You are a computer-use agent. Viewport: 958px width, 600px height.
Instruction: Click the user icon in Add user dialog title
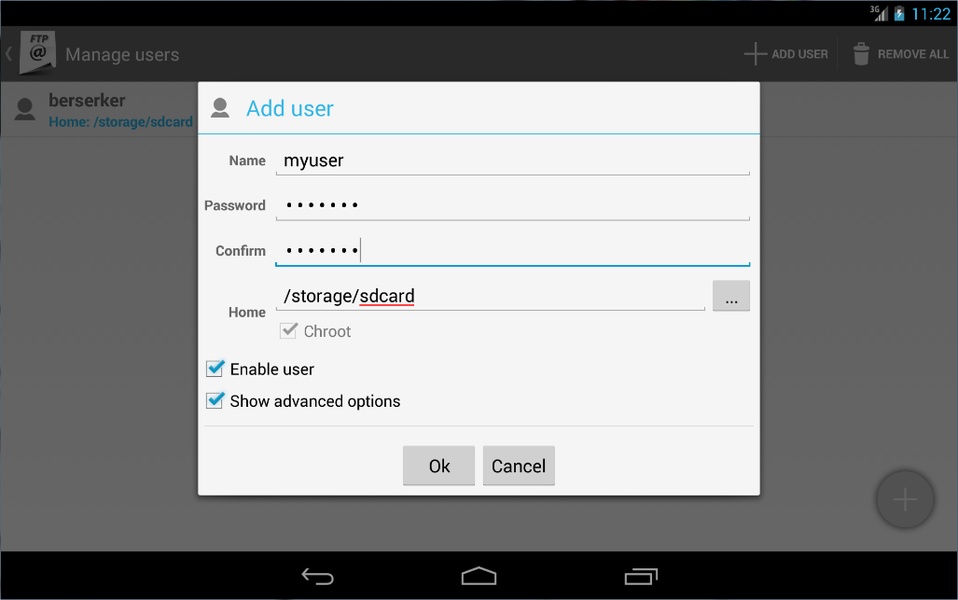(x=220, y=108)
